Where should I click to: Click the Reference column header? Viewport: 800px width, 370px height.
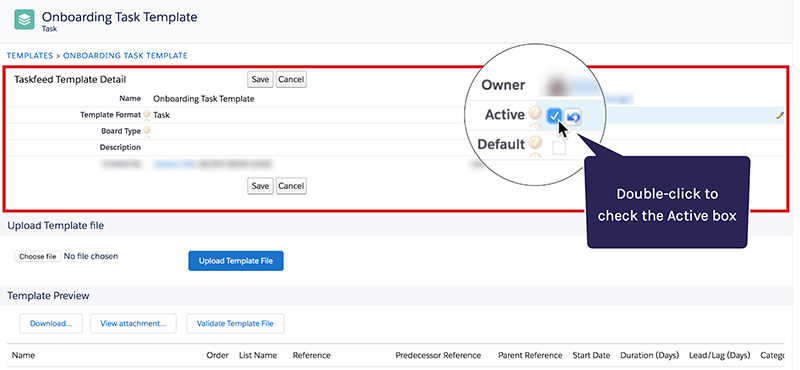[x=312, y=355]
